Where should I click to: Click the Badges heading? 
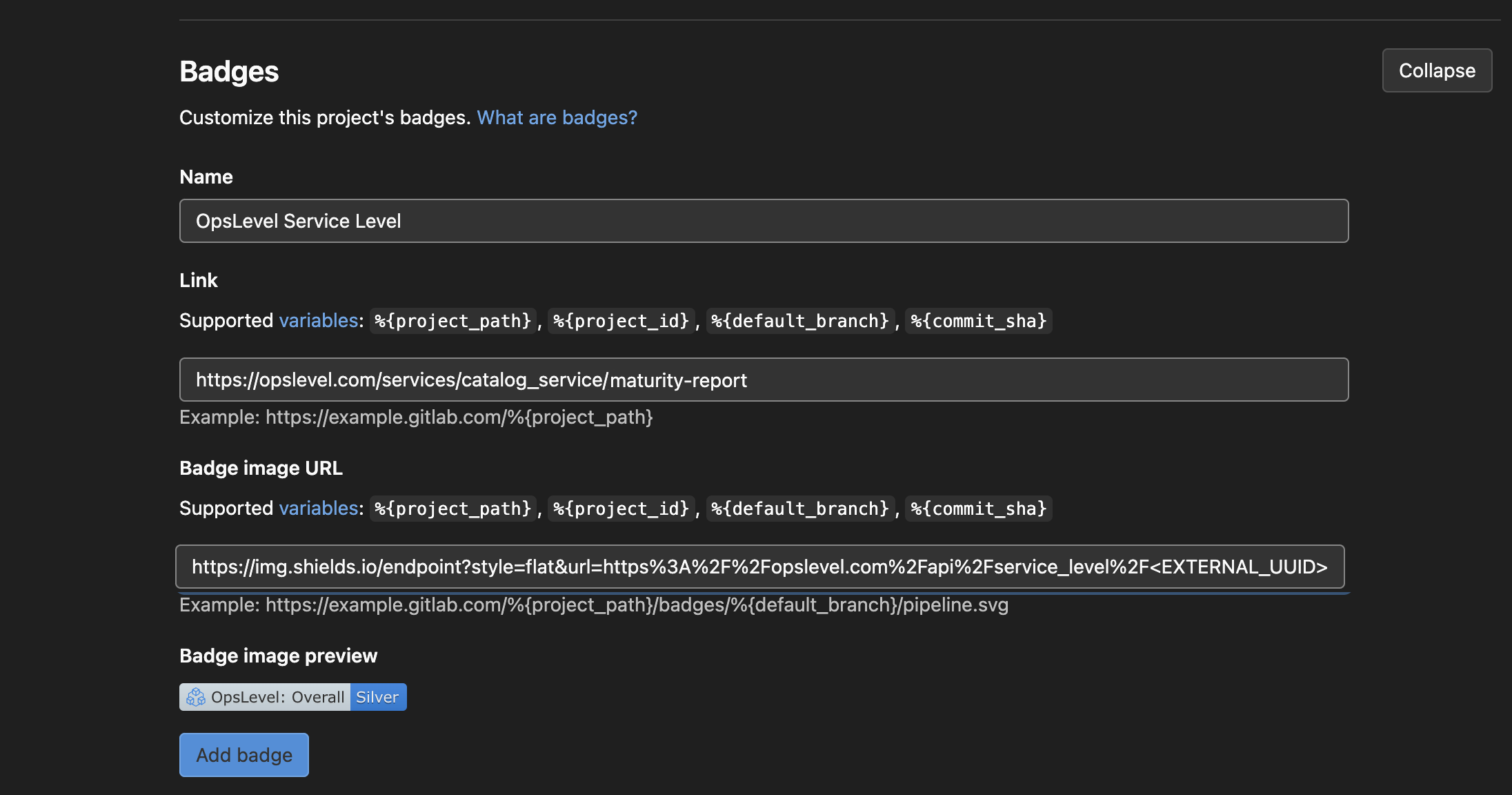coord(229,71)
